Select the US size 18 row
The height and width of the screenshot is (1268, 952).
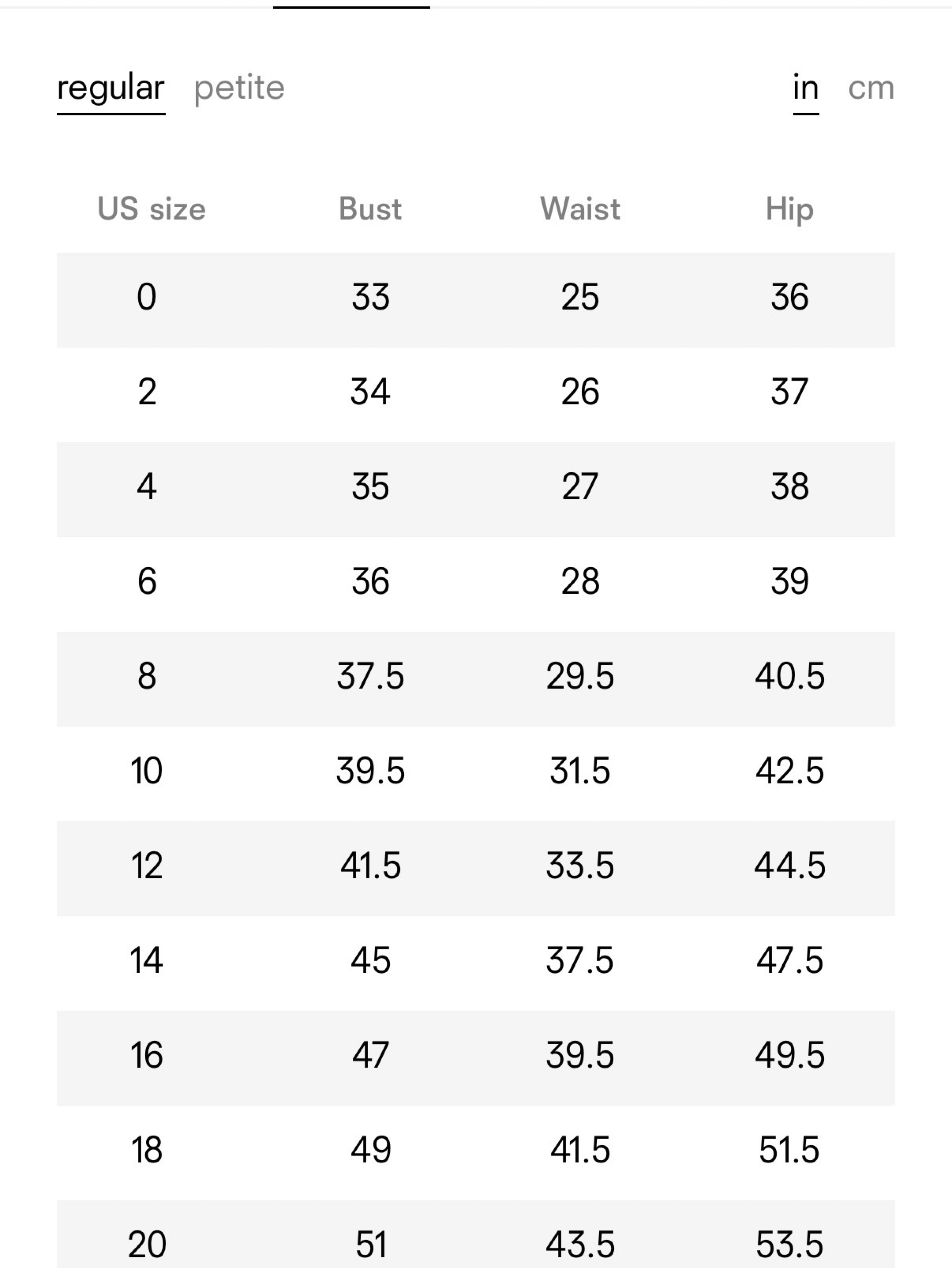pyautogui.click(x=476, y=1153)
